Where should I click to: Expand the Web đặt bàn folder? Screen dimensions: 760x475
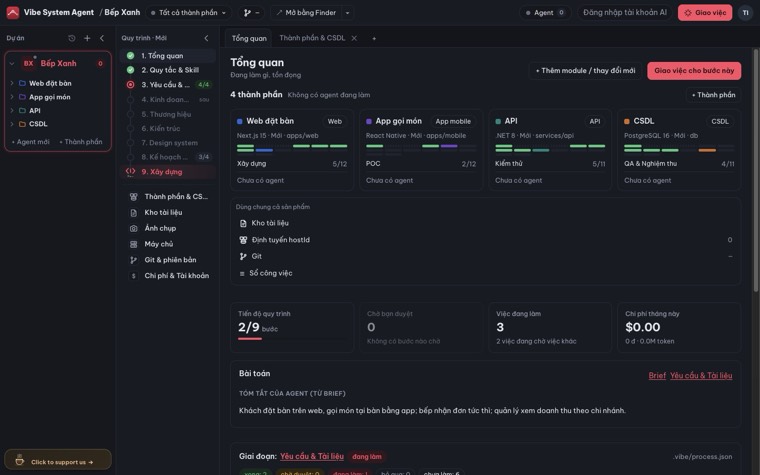(x=12, y=83)
